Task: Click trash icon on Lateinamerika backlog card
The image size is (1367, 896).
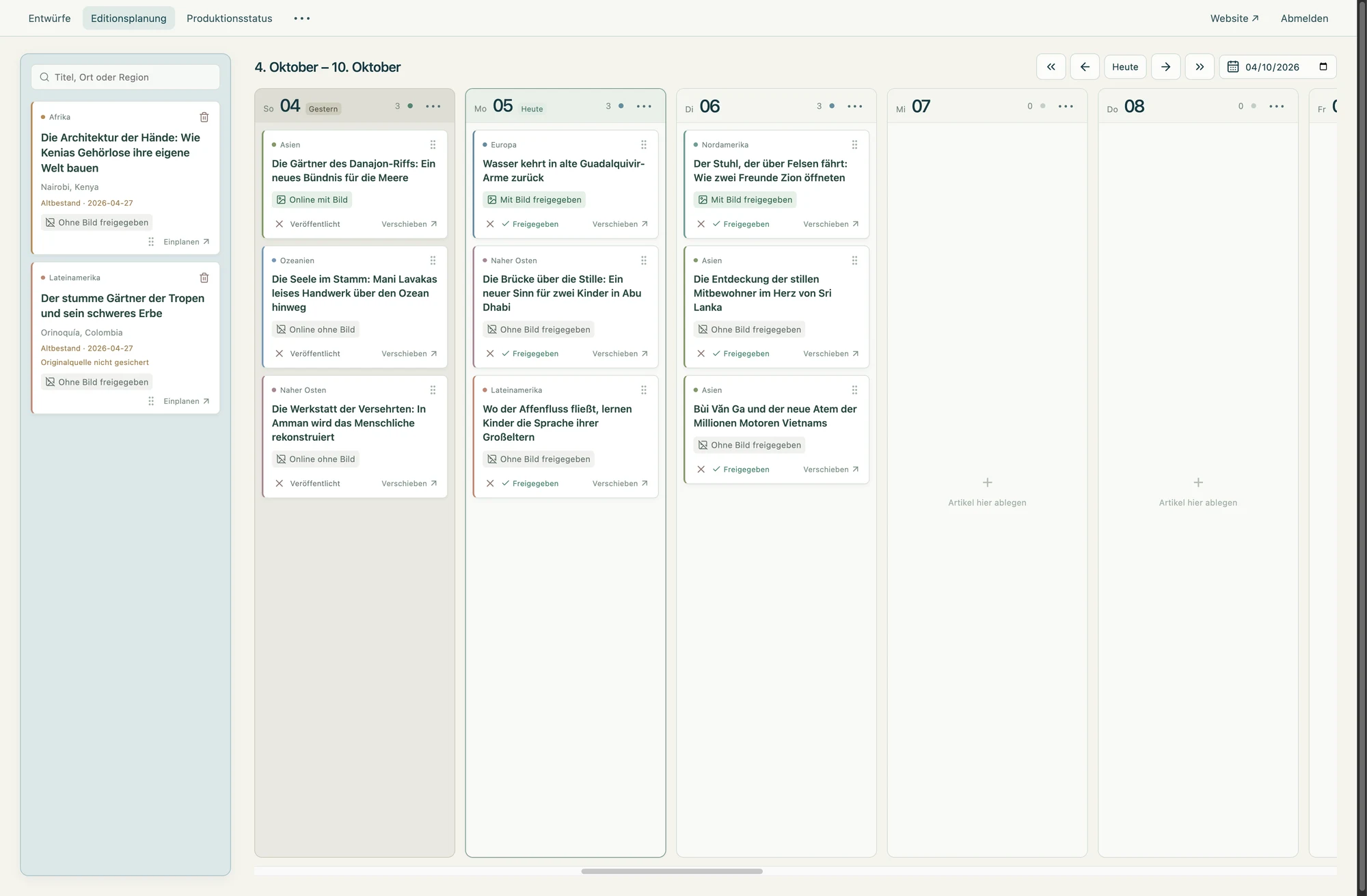Action: pos(204,277)
